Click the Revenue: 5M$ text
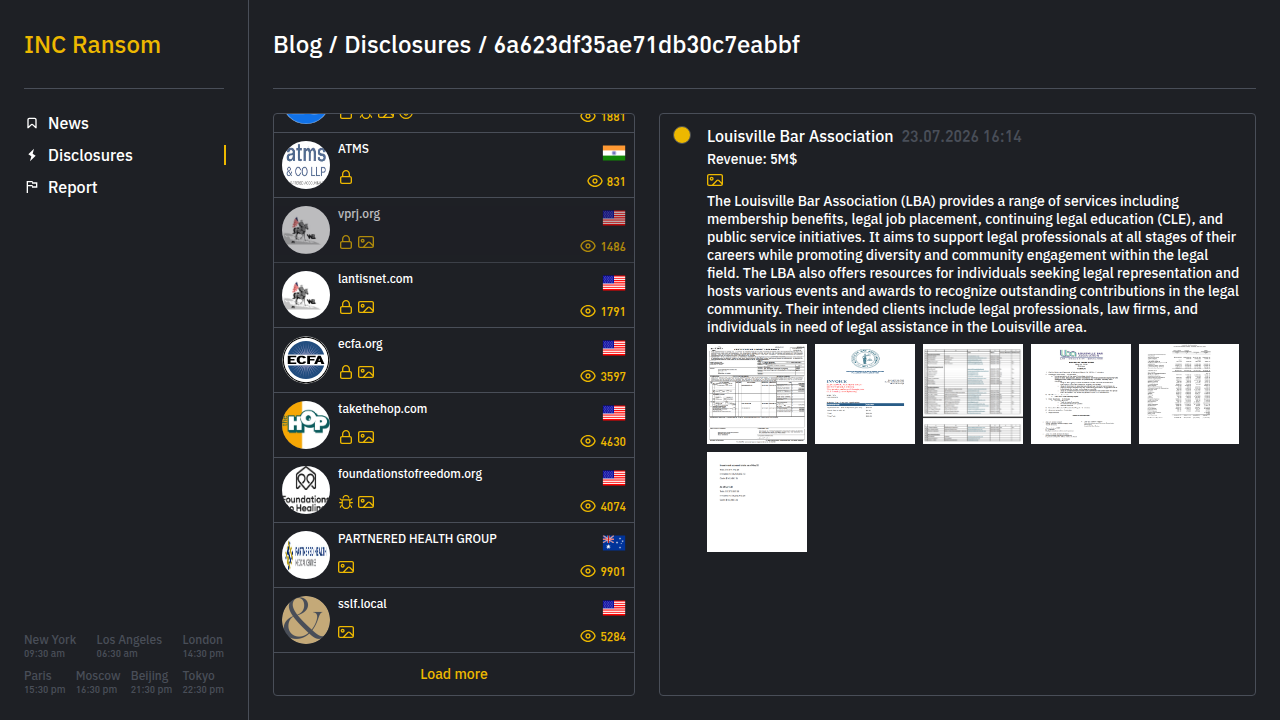This screenshot has width=1280, height=720. 752,159
